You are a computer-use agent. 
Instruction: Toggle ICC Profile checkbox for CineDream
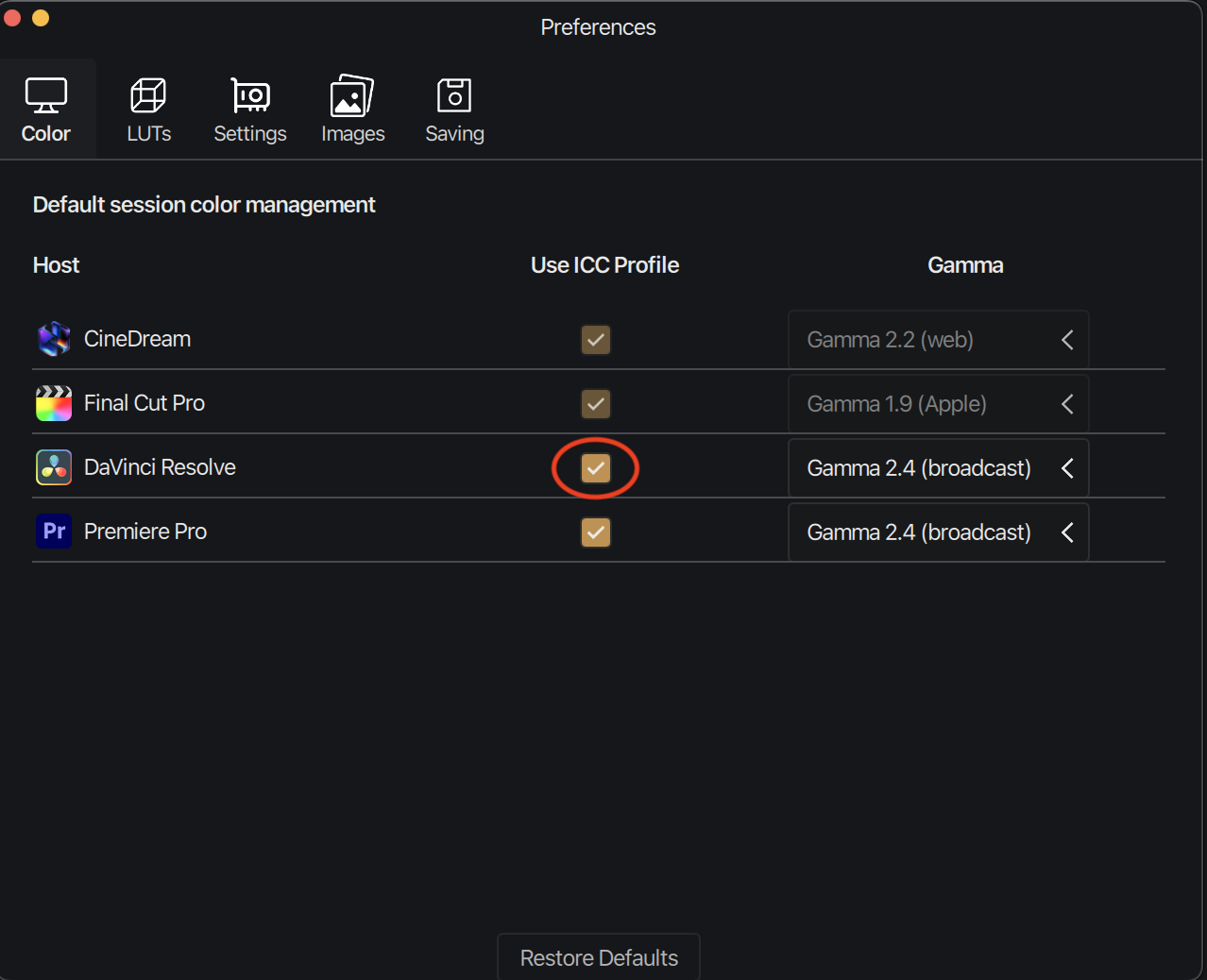pos(596,340)
